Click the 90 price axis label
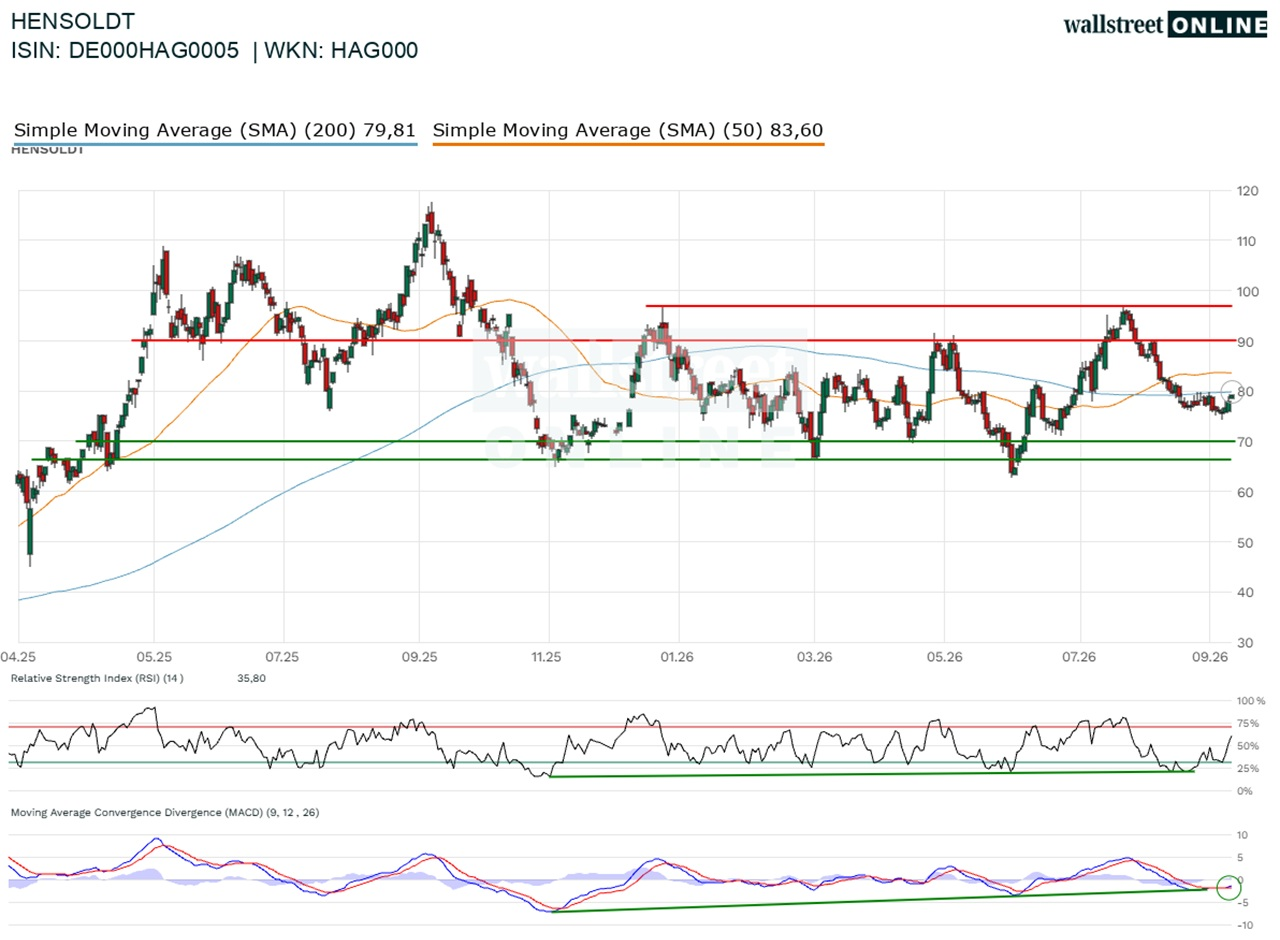Screen dimensions: 1280x940 (1244, 341)
